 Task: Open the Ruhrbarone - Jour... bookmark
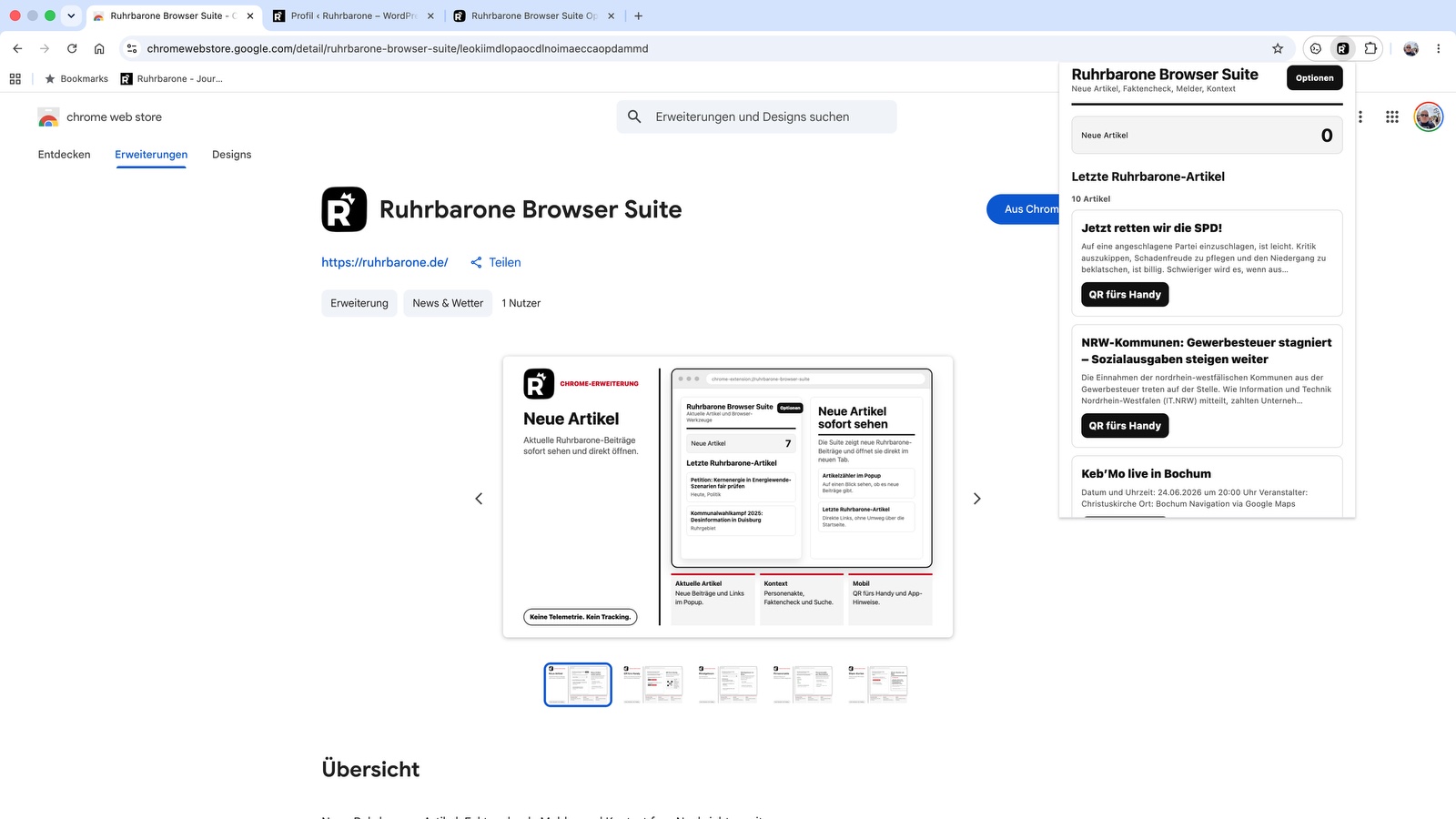[x=172, y=79]
